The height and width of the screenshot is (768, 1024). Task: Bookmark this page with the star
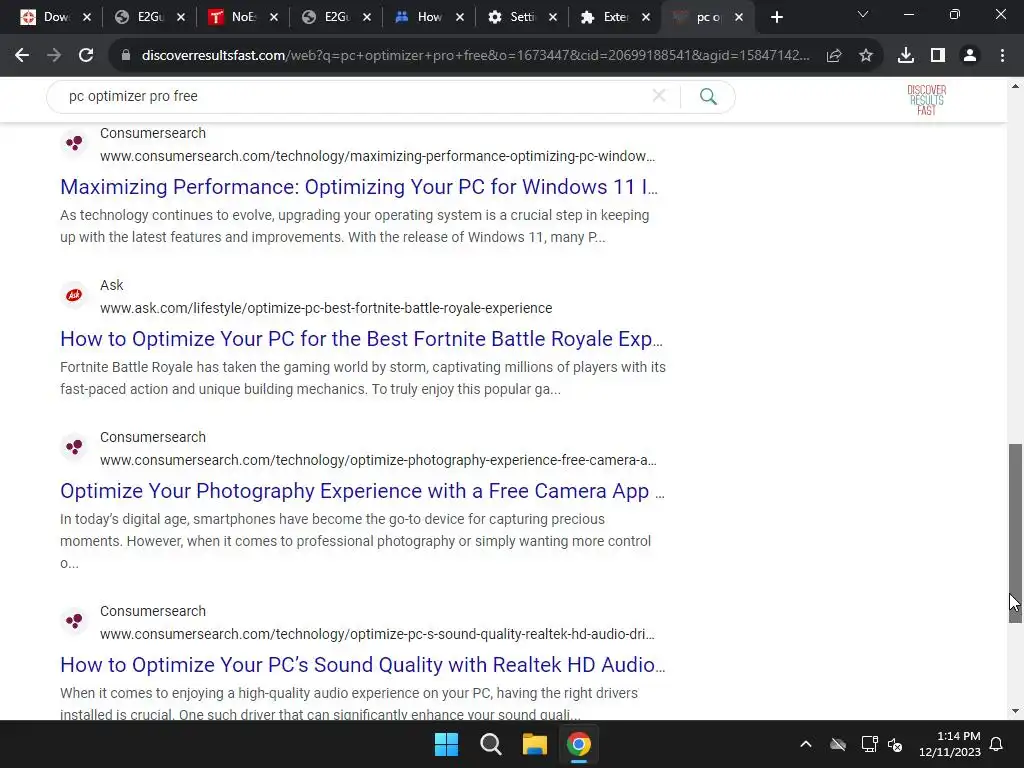click(866, 56)
